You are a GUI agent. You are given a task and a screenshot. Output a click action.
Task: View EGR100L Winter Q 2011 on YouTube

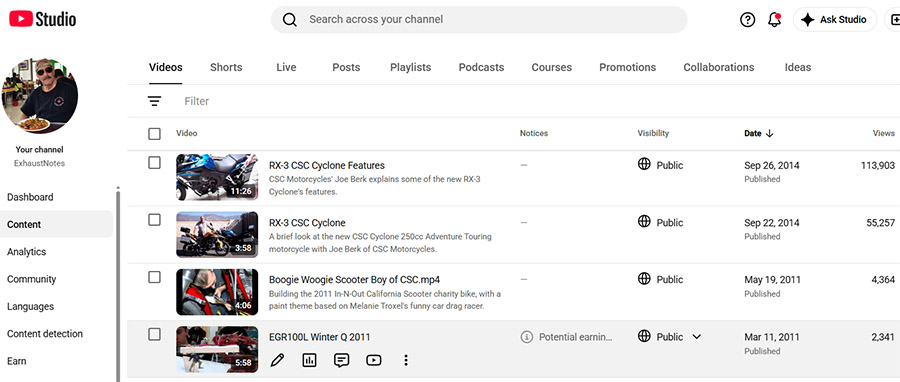(x=374, y=360)
